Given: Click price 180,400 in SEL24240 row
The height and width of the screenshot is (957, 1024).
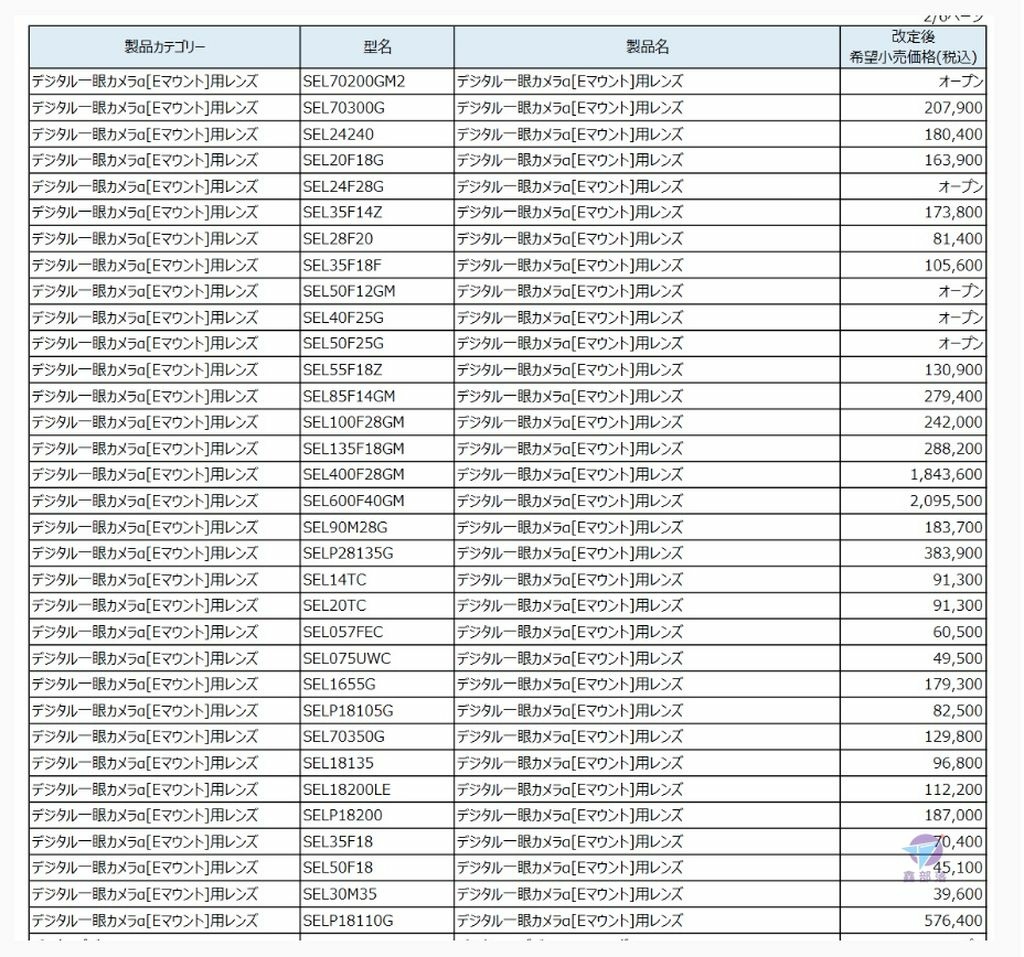Looking at the screenshot, I should (953, 134).
